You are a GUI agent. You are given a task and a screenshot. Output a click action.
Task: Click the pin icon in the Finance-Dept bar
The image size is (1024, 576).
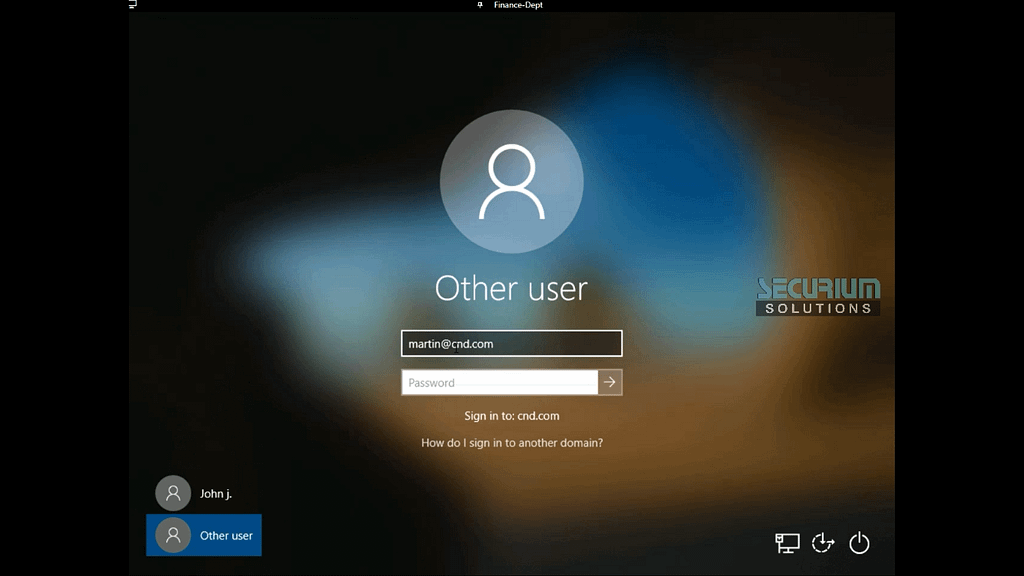pyautogui.click(x=480, y=5)
